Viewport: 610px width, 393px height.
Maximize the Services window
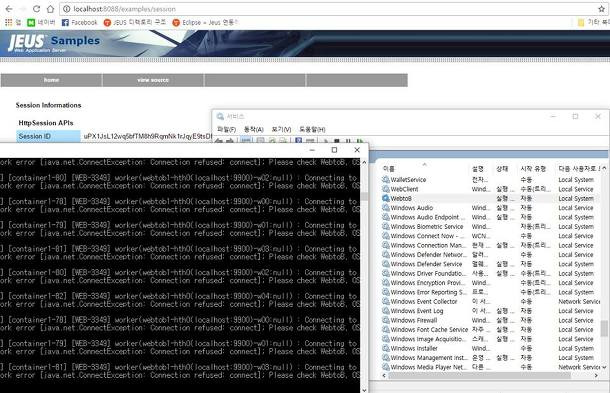(575, 116)
